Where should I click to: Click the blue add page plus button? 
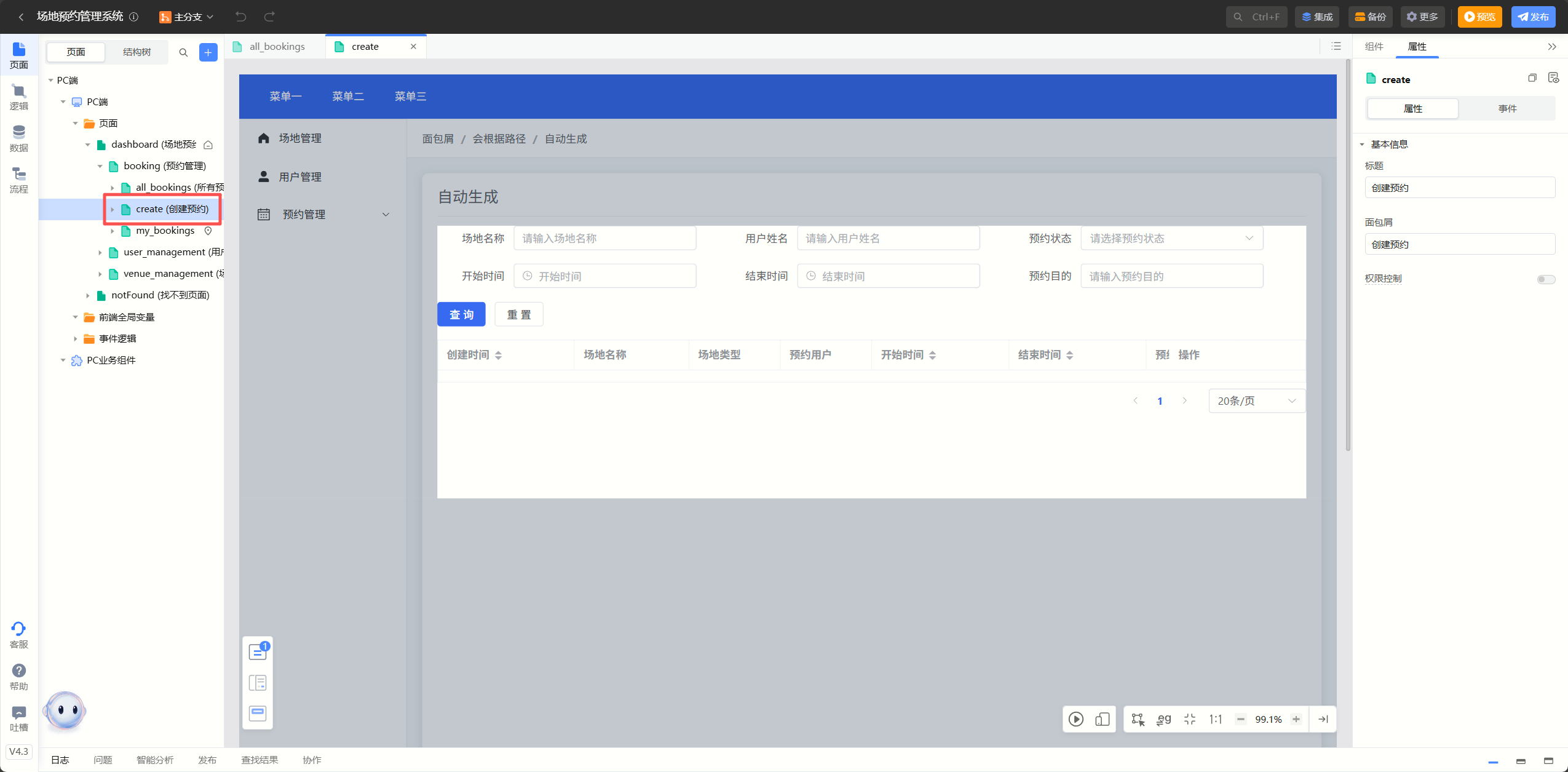208,52
